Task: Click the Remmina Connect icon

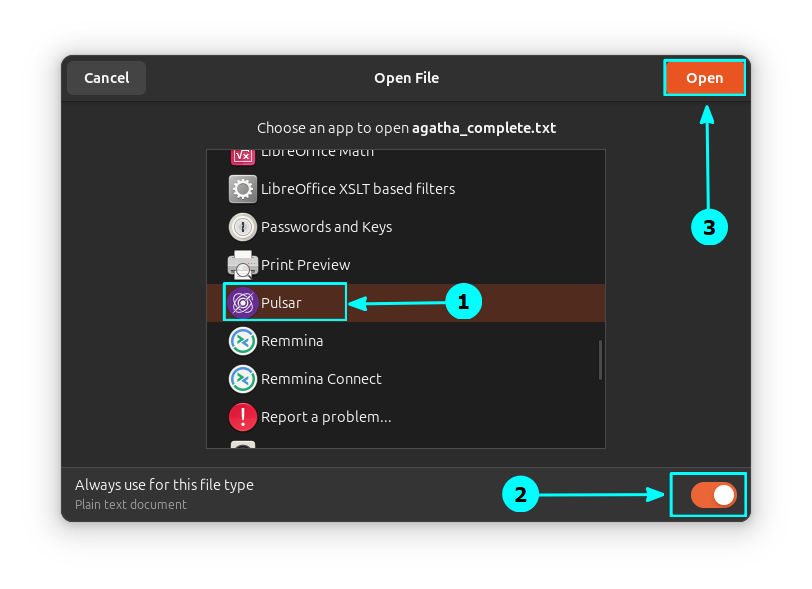Action: pyautogui.click(x=243, y=379)
